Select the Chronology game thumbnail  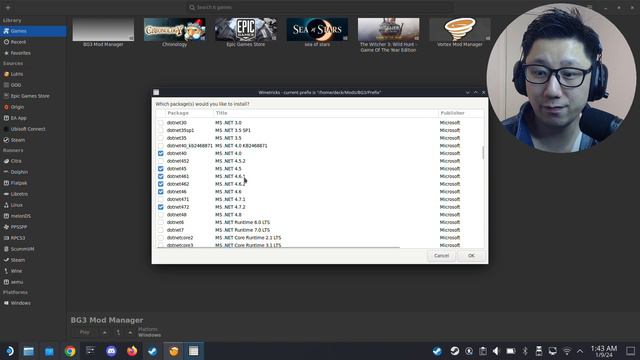pyautogui.click(x=175, y=29)
